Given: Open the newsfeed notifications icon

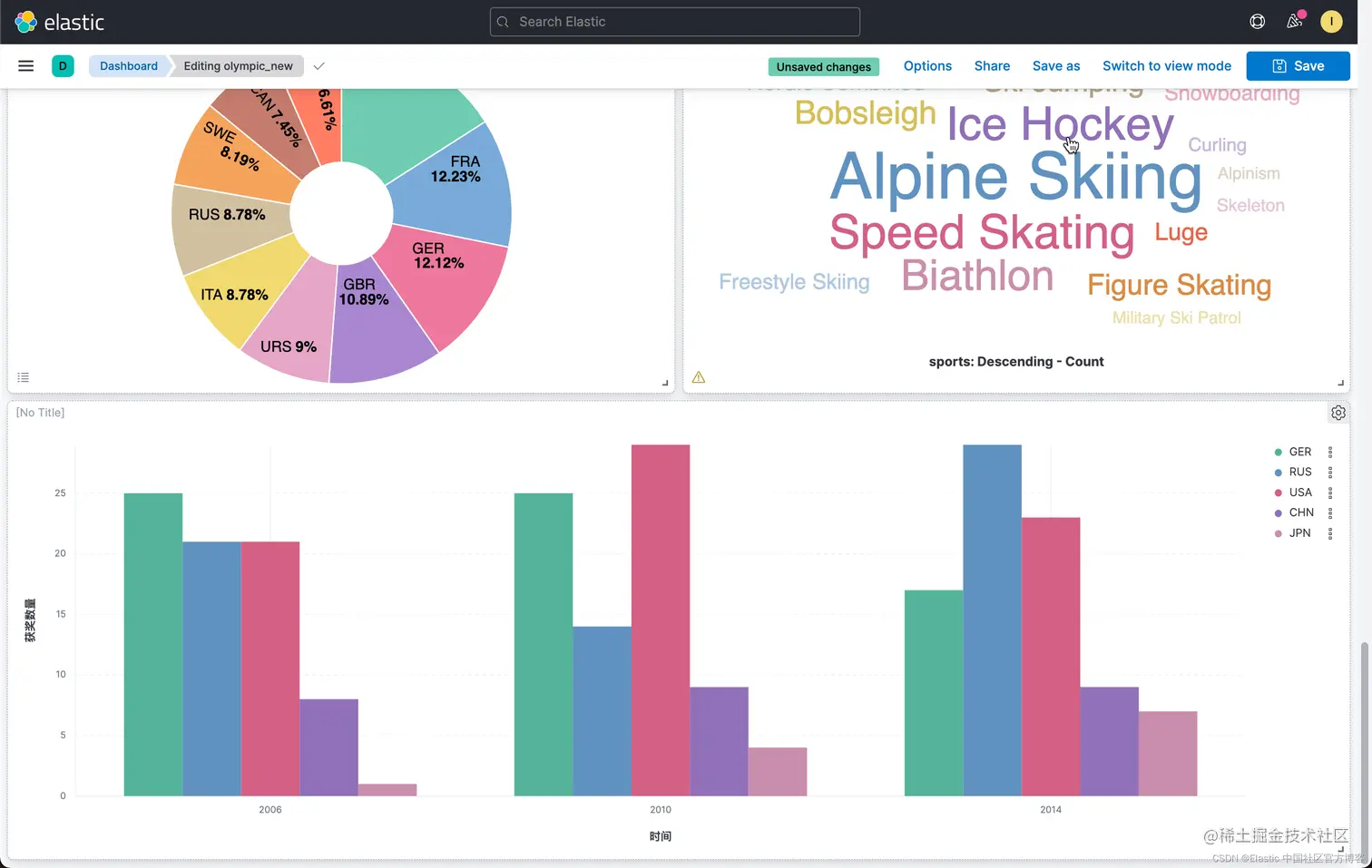Looking at the screenshot, I should (1295, 21).
